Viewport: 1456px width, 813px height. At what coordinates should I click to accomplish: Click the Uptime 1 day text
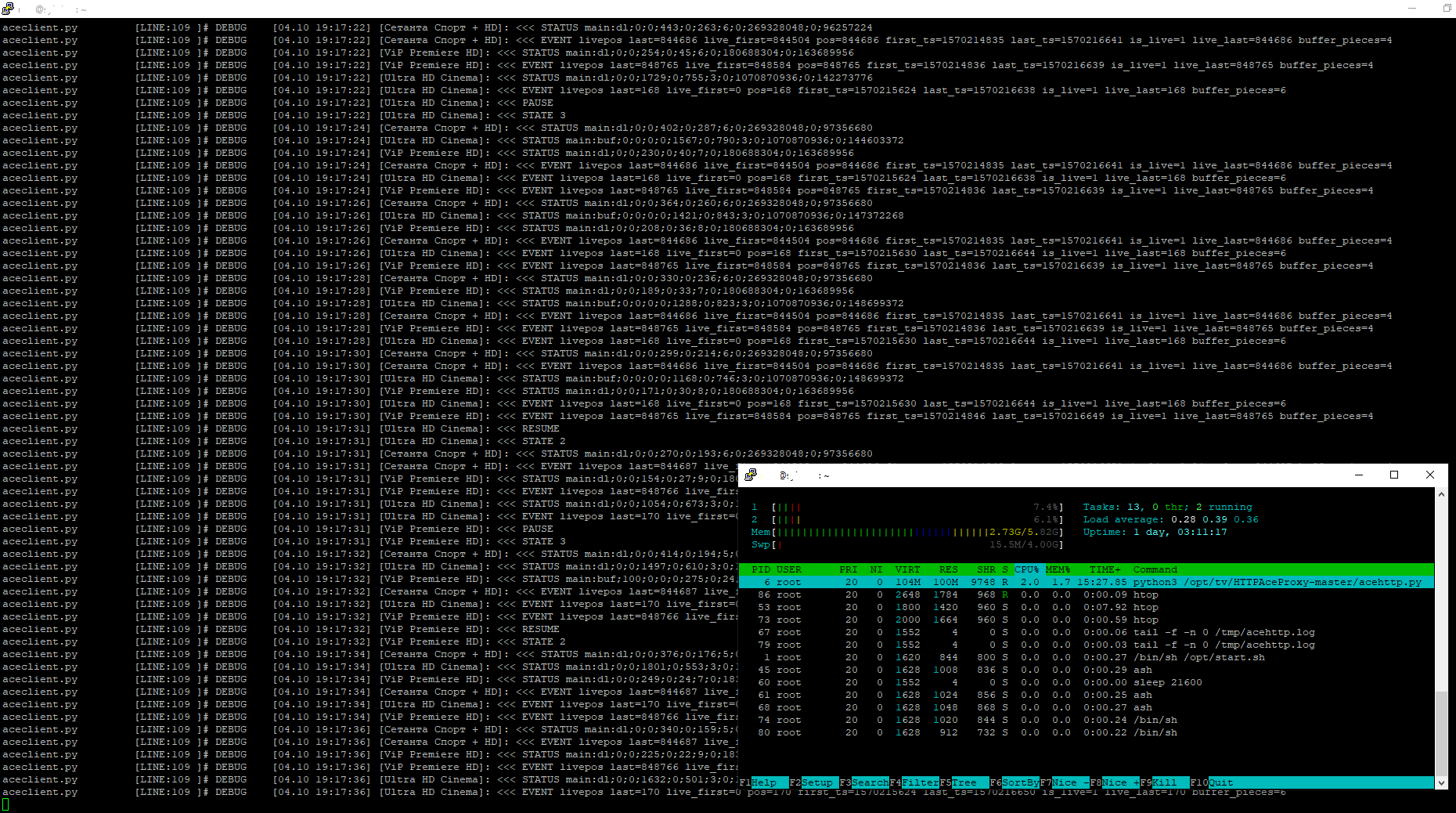click(x=1155, y=532)
